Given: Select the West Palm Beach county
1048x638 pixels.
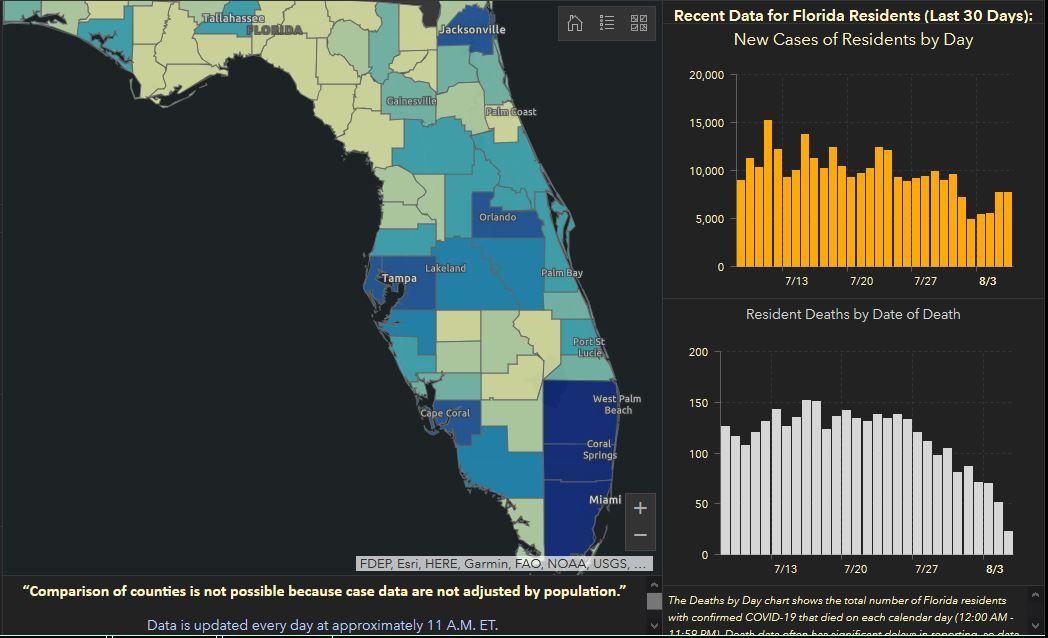Looking at the screenshot, I should click(580, 410).
